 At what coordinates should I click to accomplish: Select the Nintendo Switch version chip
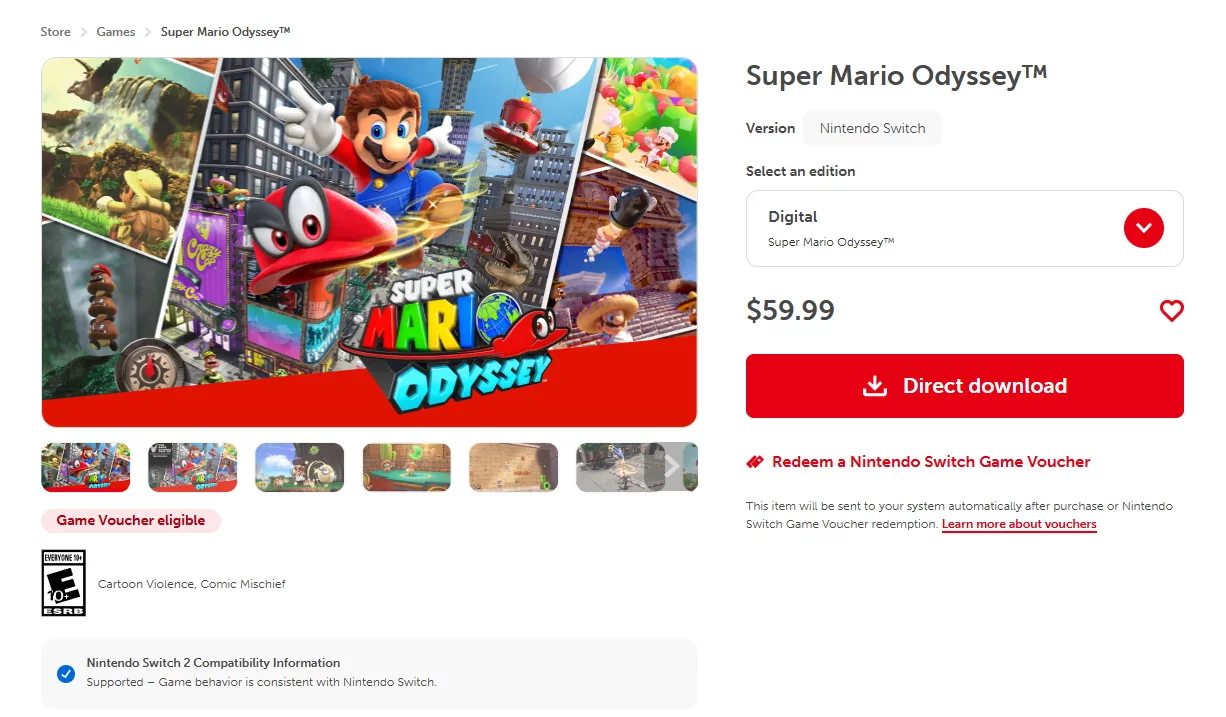point(872,128)
